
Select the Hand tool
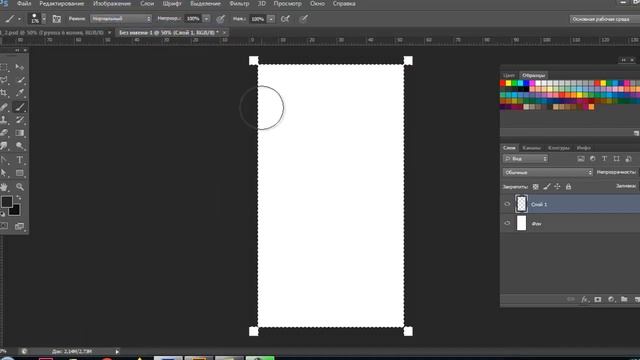click(x=4, y=187)
